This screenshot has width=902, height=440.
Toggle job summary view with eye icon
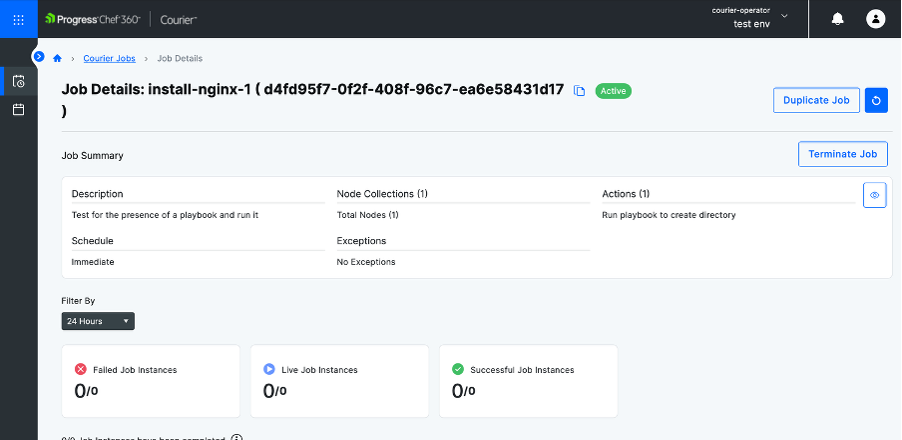pos(874,195)
